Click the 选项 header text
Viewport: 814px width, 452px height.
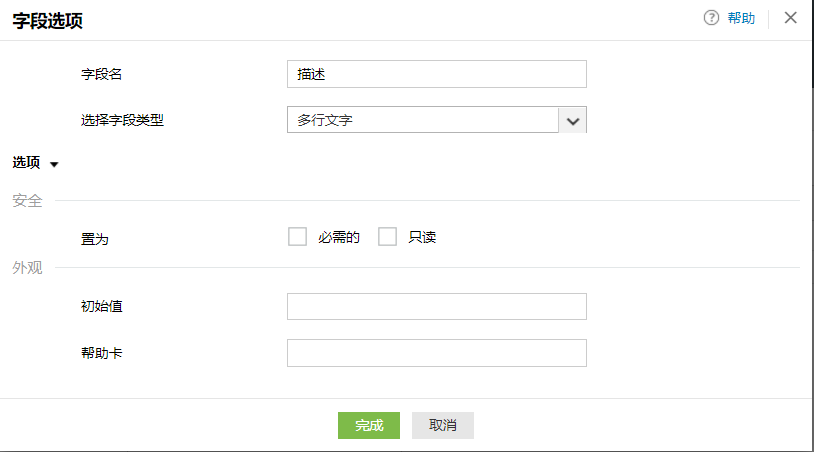pos(26,163)
